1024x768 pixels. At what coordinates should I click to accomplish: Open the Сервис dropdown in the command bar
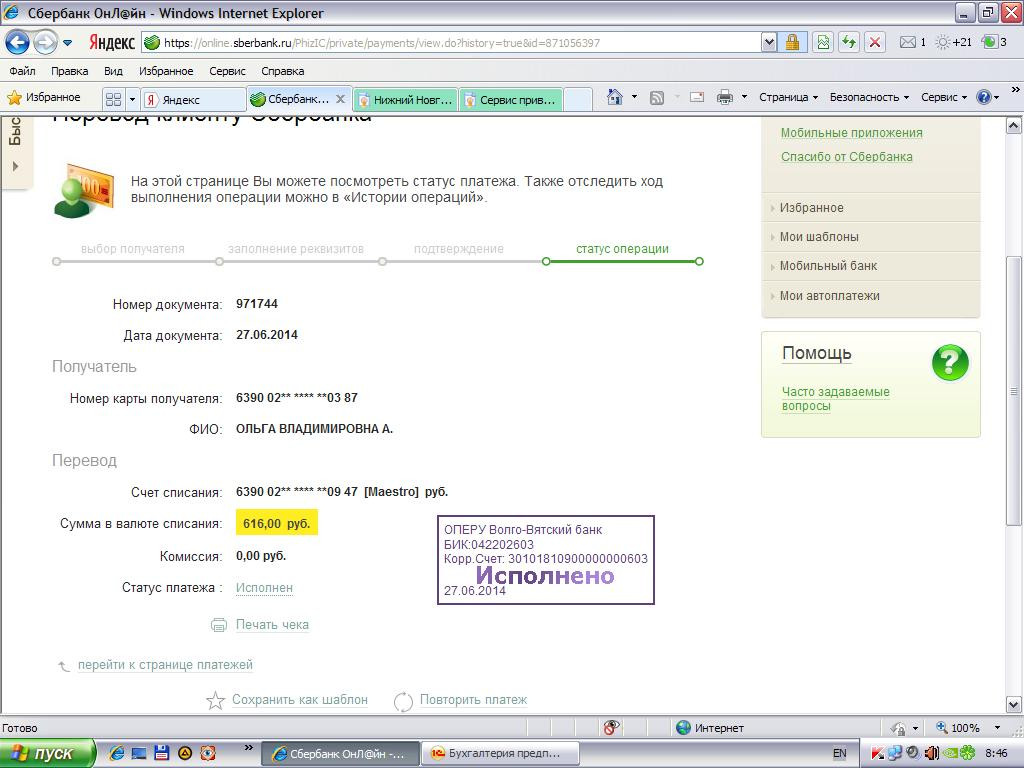(x=944, y=97)
